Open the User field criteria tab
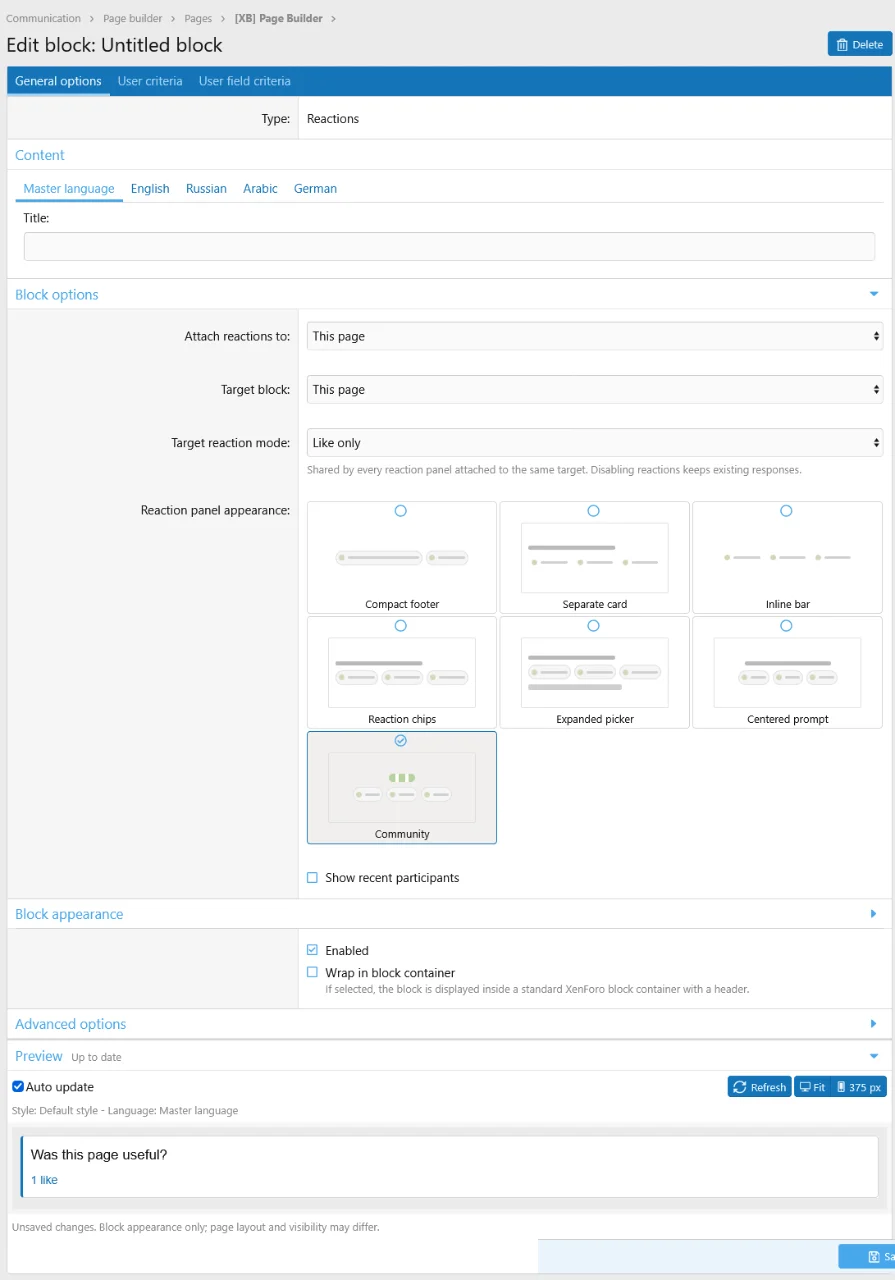895x1280 pixels. [x=245, y=81]
